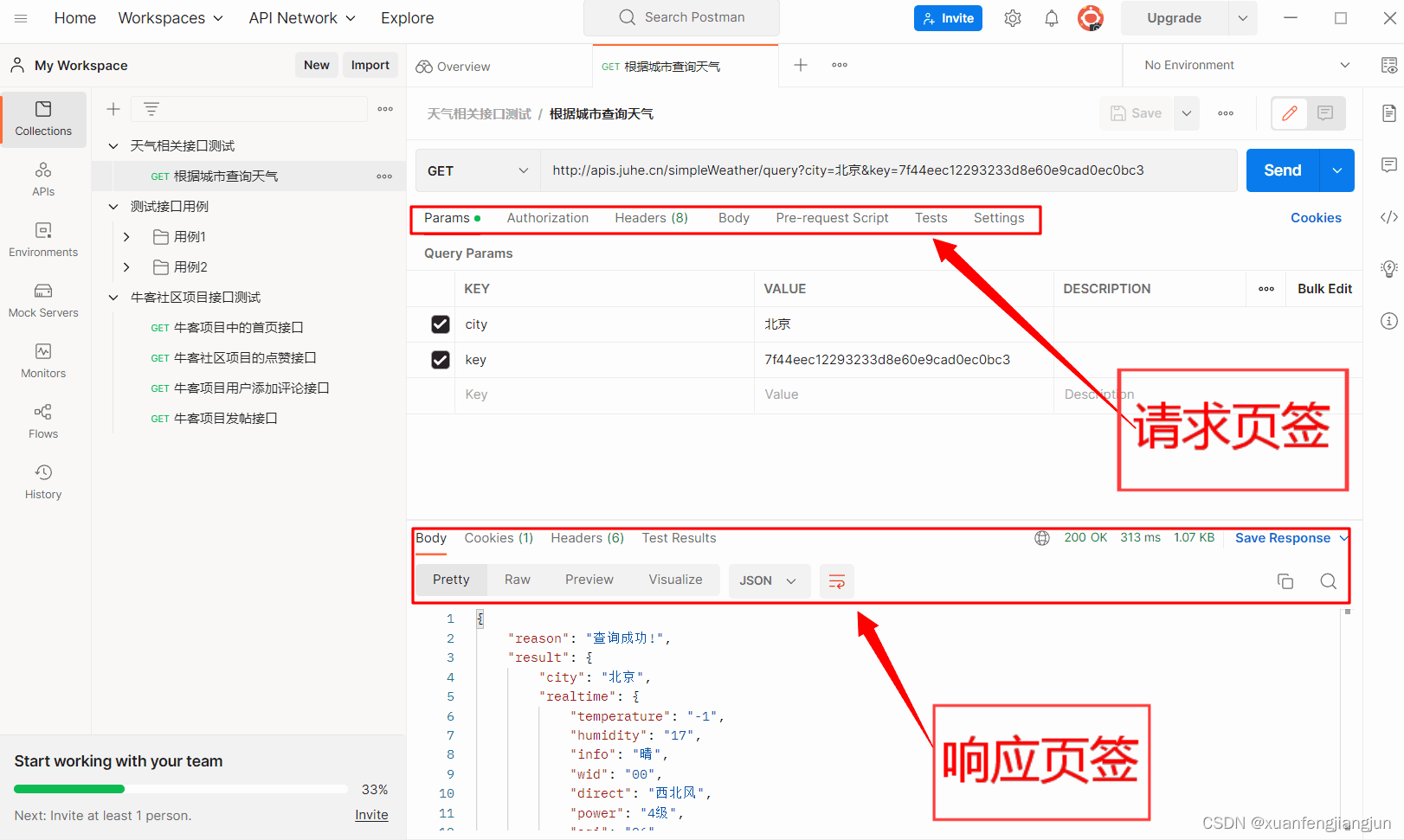This screenshot has width=1404, height=840.
Task: Click the network globe icon
Action: (1042, 538)
